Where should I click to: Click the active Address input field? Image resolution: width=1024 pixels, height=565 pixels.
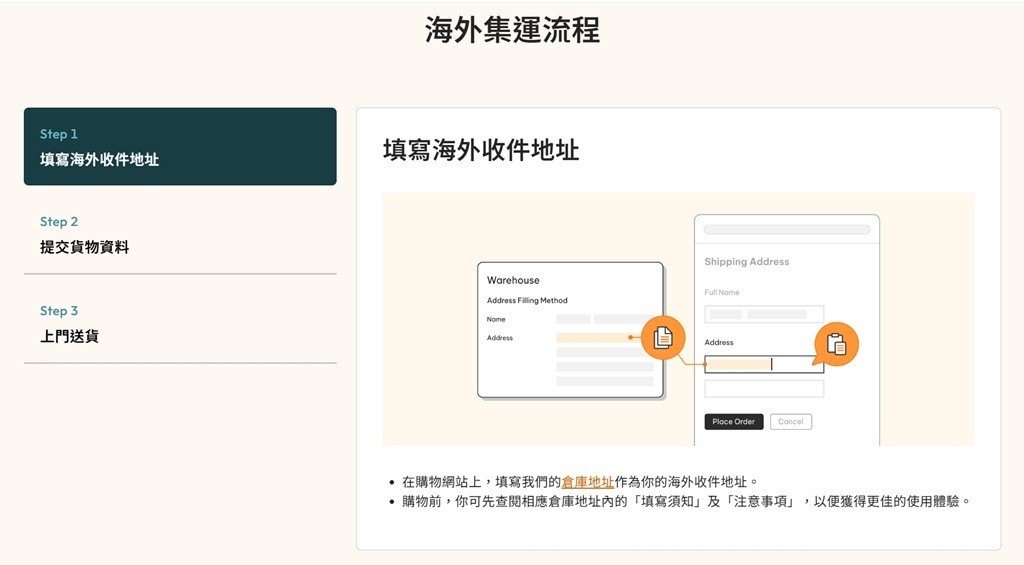coord(764,364)
